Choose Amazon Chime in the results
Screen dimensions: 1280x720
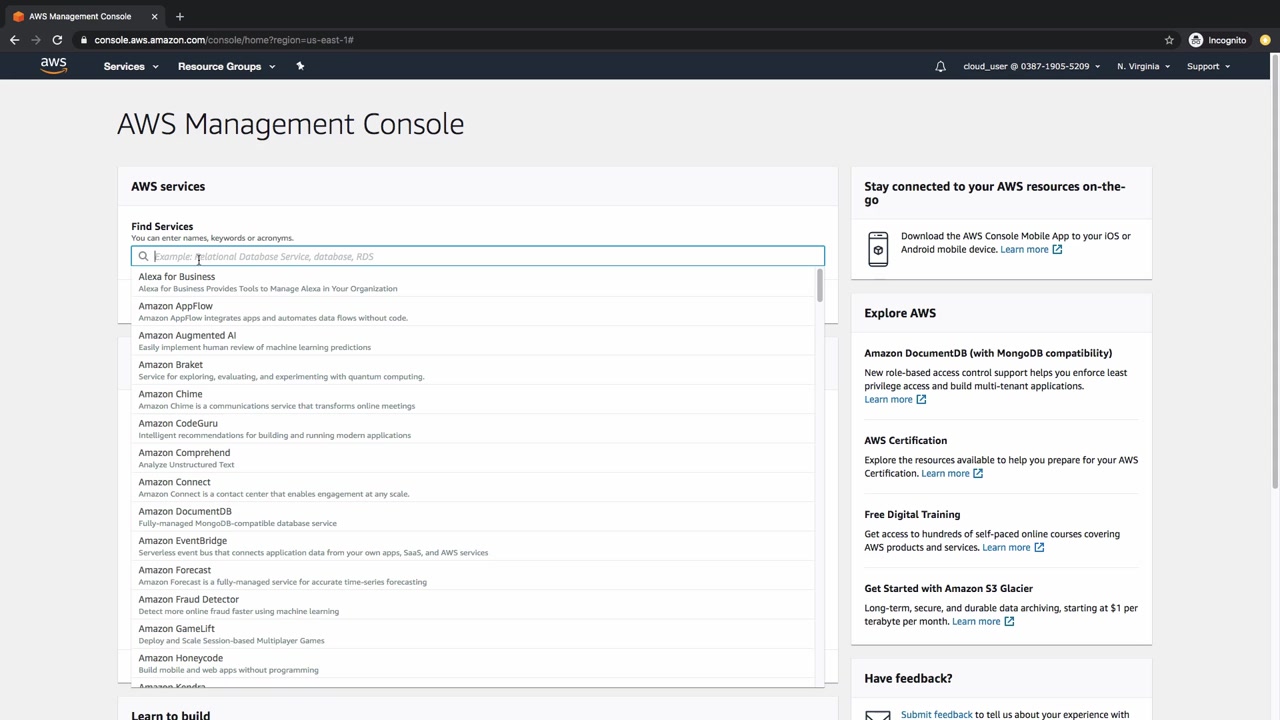point(170,394)
